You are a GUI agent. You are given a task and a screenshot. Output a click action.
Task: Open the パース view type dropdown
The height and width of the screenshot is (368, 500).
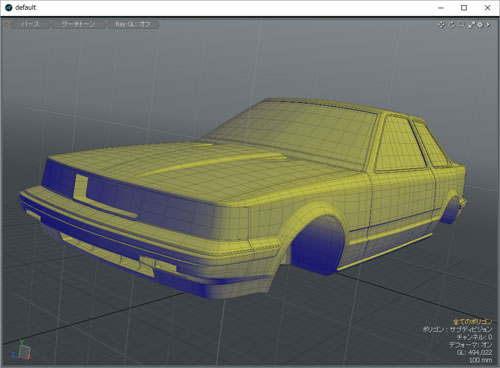31,24
